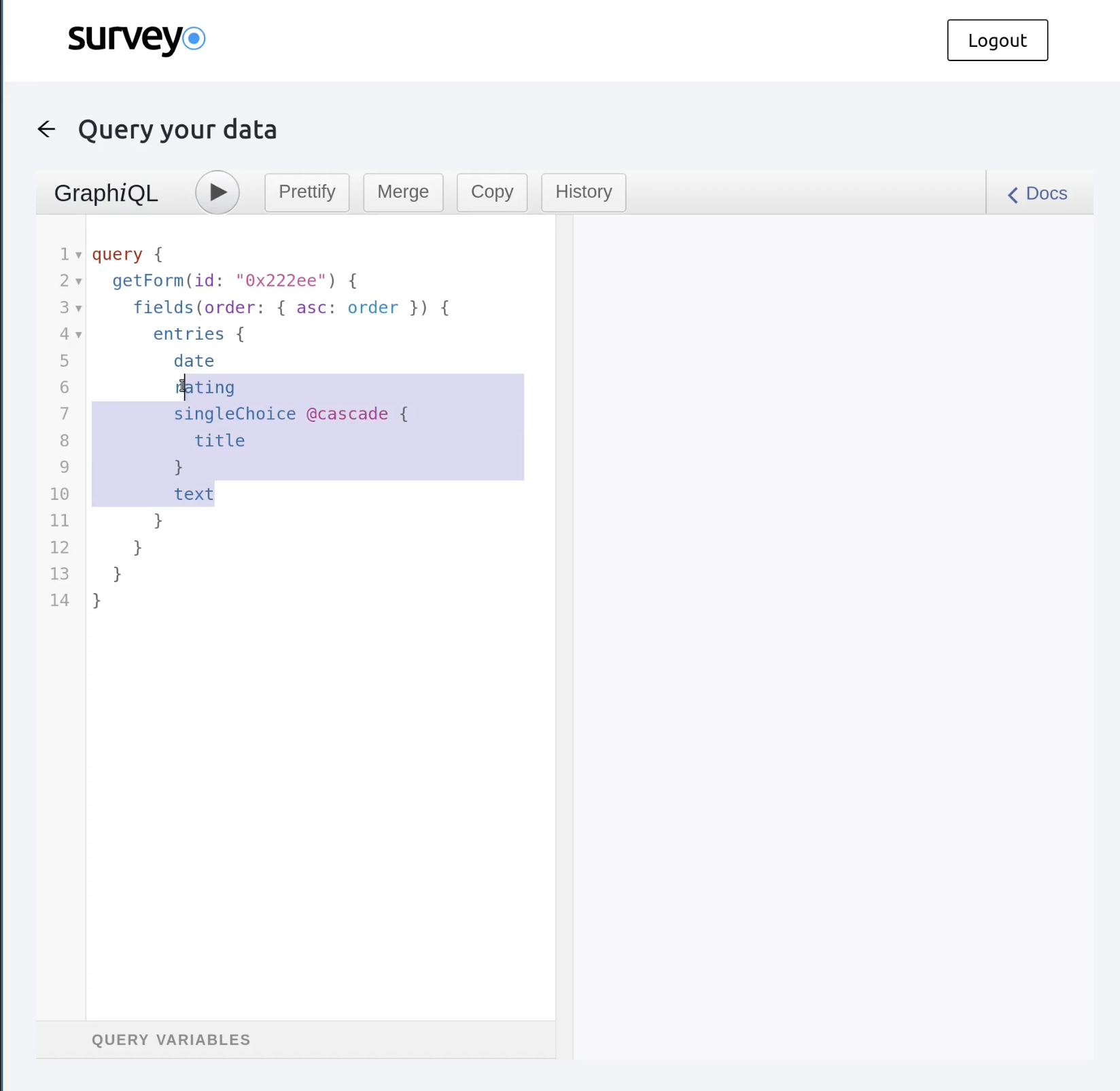The height and width of the screenshot is (1091, 1120).
Task: Expand the Query Variables section
Action: pyautogui.click(x=171, y=1039)
